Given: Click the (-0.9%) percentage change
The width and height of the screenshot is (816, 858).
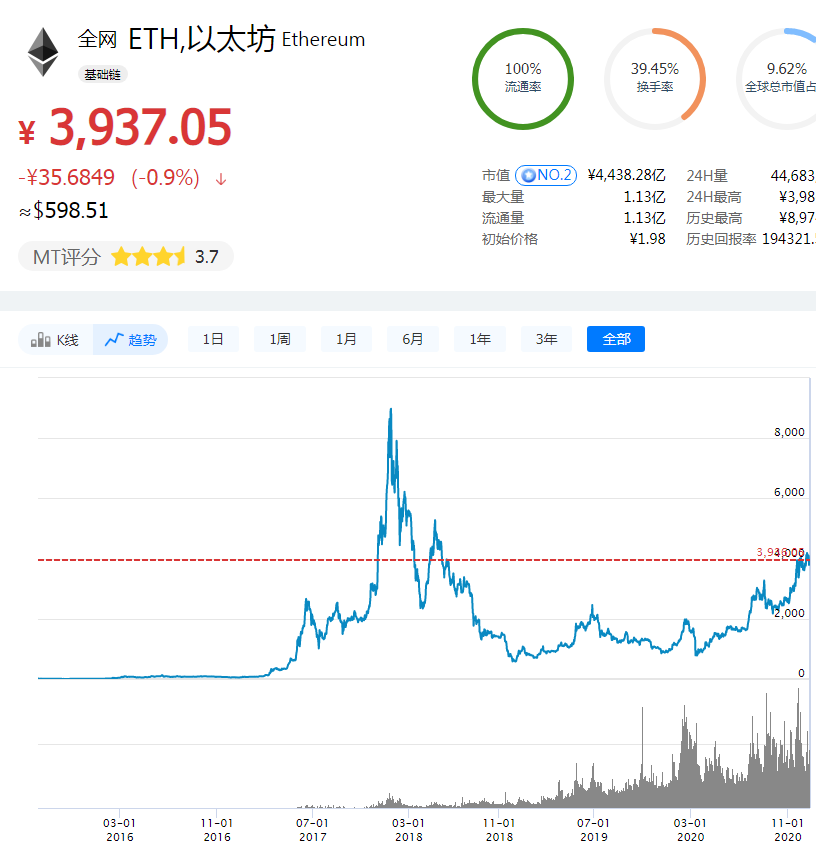Looking at the screenshot, I should 165,178.
